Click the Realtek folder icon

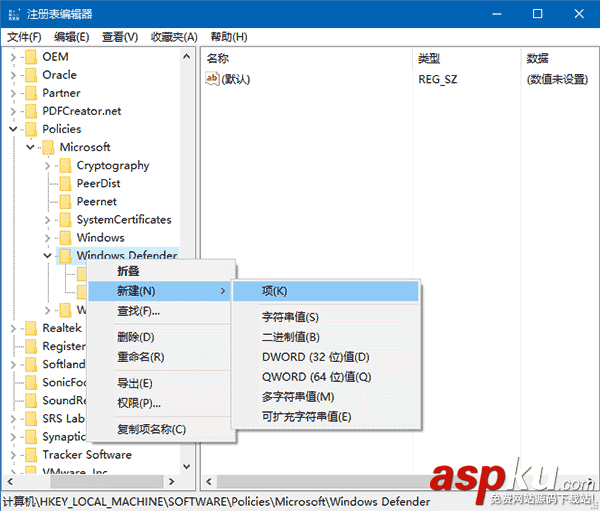31,328
